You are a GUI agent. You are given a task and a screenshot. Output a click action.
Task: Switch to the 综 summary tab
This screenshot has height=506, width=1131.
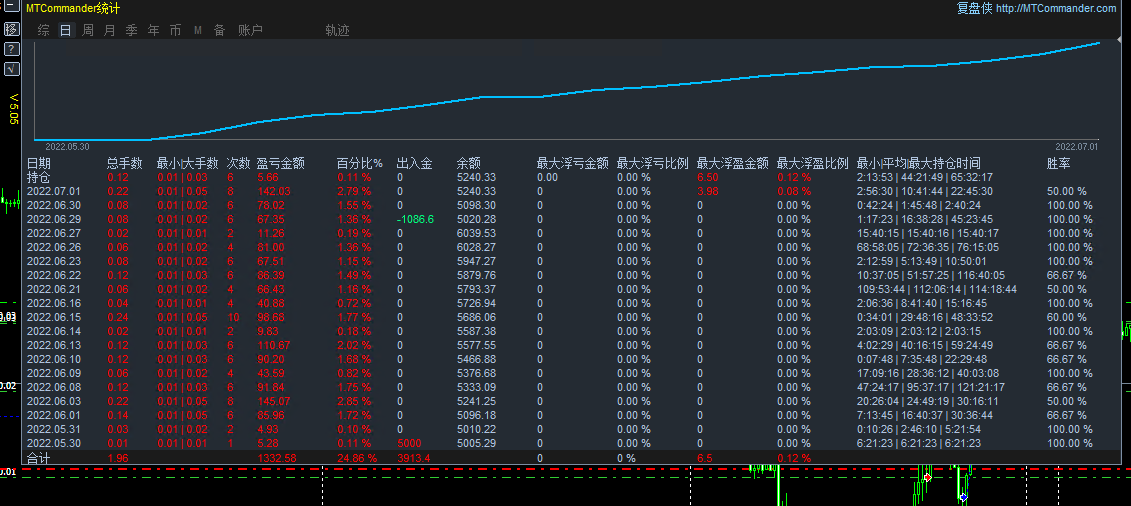point(44,30)
